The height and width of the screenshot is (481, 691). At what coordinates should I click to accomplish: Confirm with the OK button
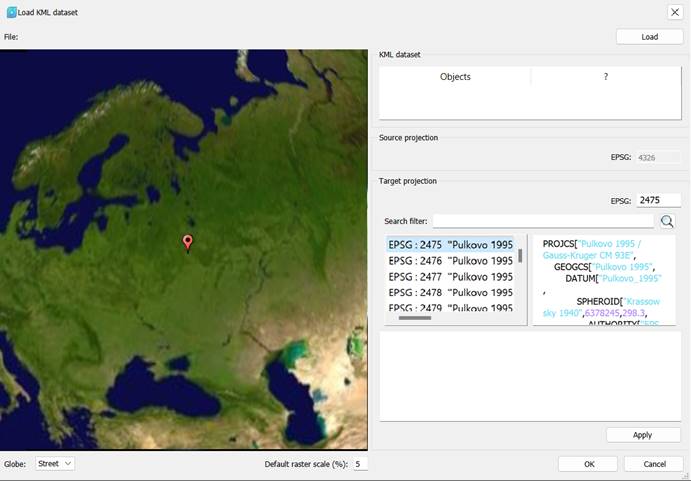(587, 464)
